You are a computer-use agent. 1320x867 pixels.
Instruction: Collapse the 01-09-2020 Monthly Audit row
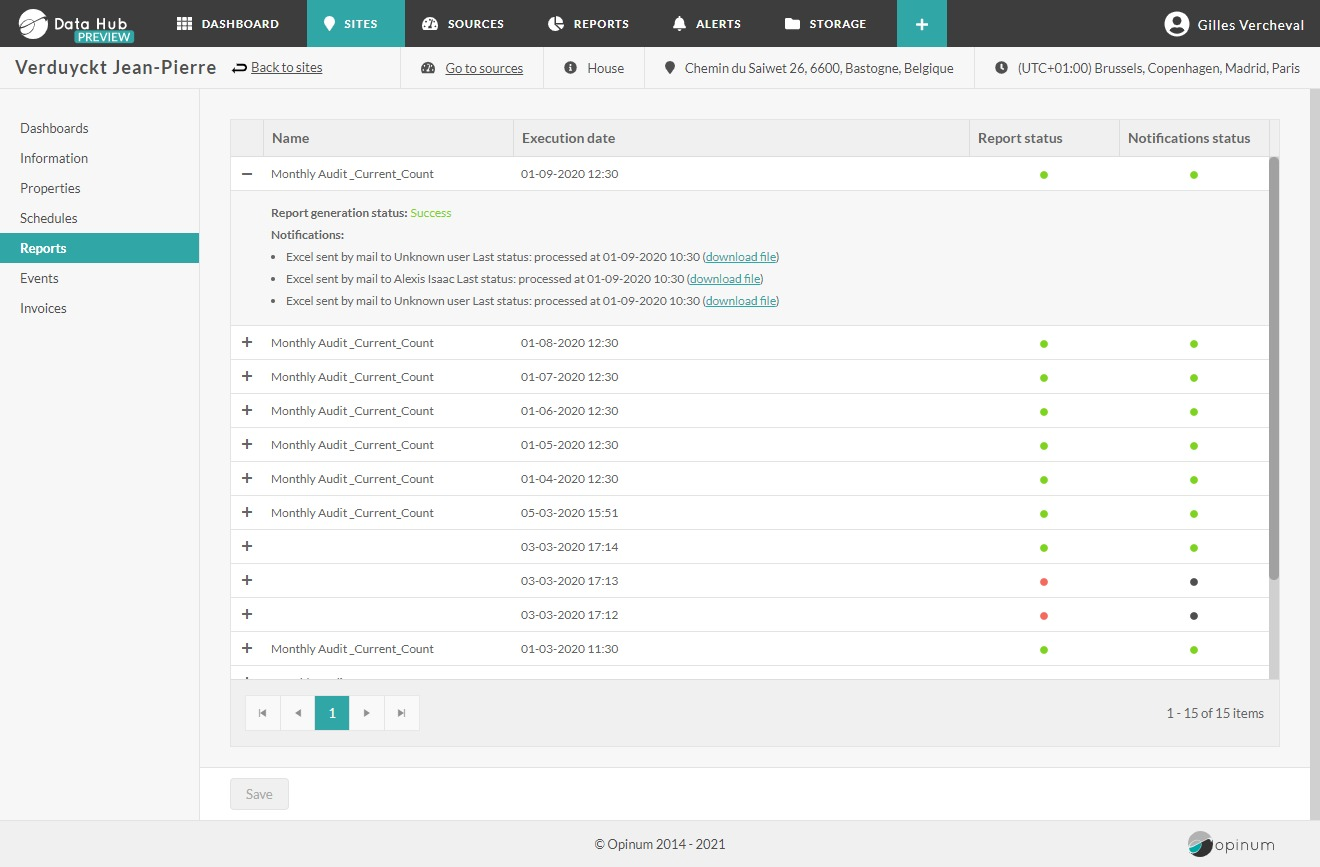247,174
